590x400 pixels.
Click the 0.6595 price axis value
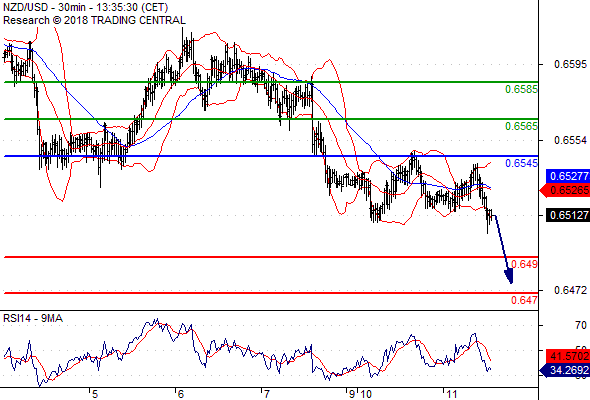pos(570,64)
